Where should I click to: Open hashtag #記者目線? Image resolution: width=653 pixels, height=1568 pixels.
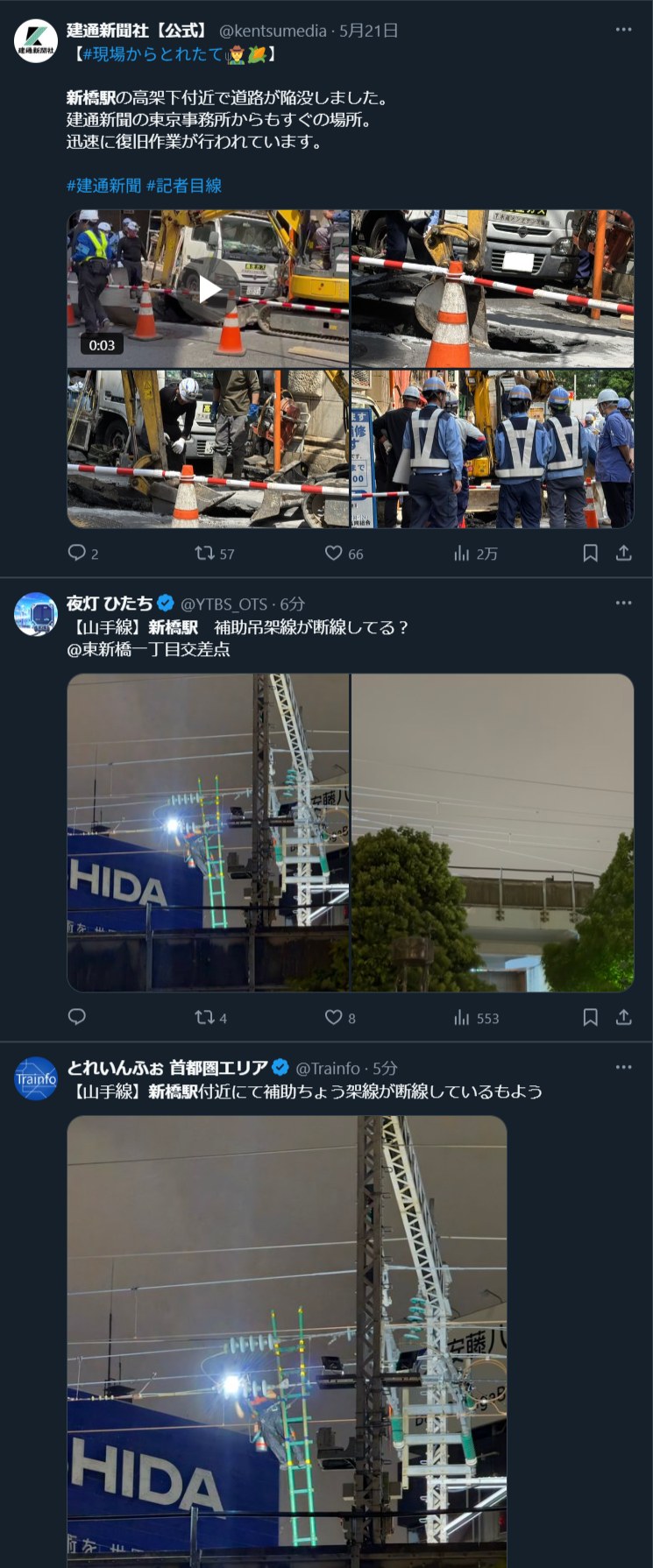(x=184, y=186)
